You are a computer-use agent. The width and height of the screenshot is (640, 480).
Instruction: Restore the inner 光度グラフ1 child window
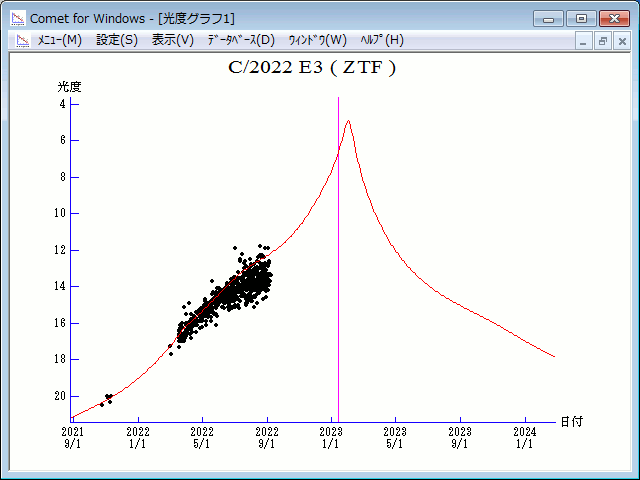click(602, 41)
